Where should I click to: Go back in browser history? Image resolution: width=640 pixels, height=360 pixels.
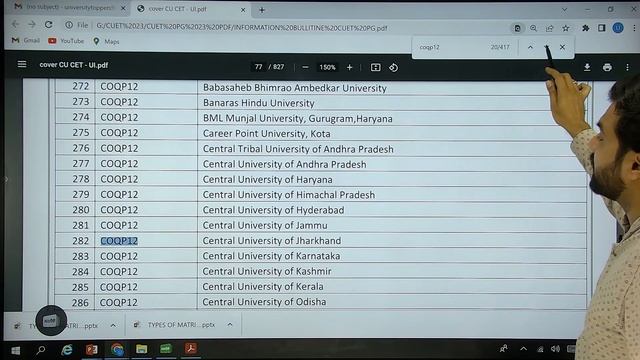15,25
